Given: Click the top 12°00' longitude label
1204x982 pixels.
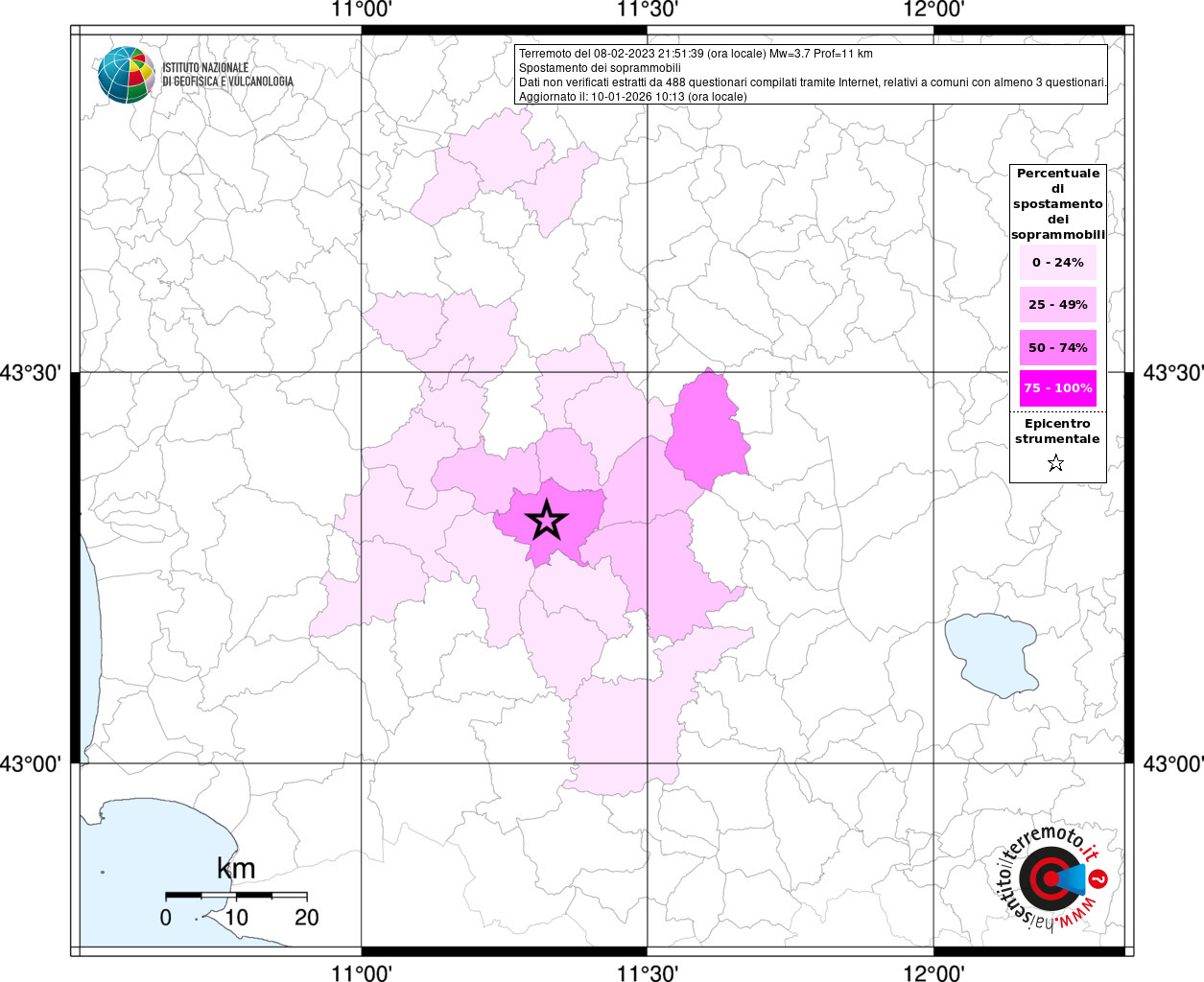Looking at the screenshot, I should 934,10.
